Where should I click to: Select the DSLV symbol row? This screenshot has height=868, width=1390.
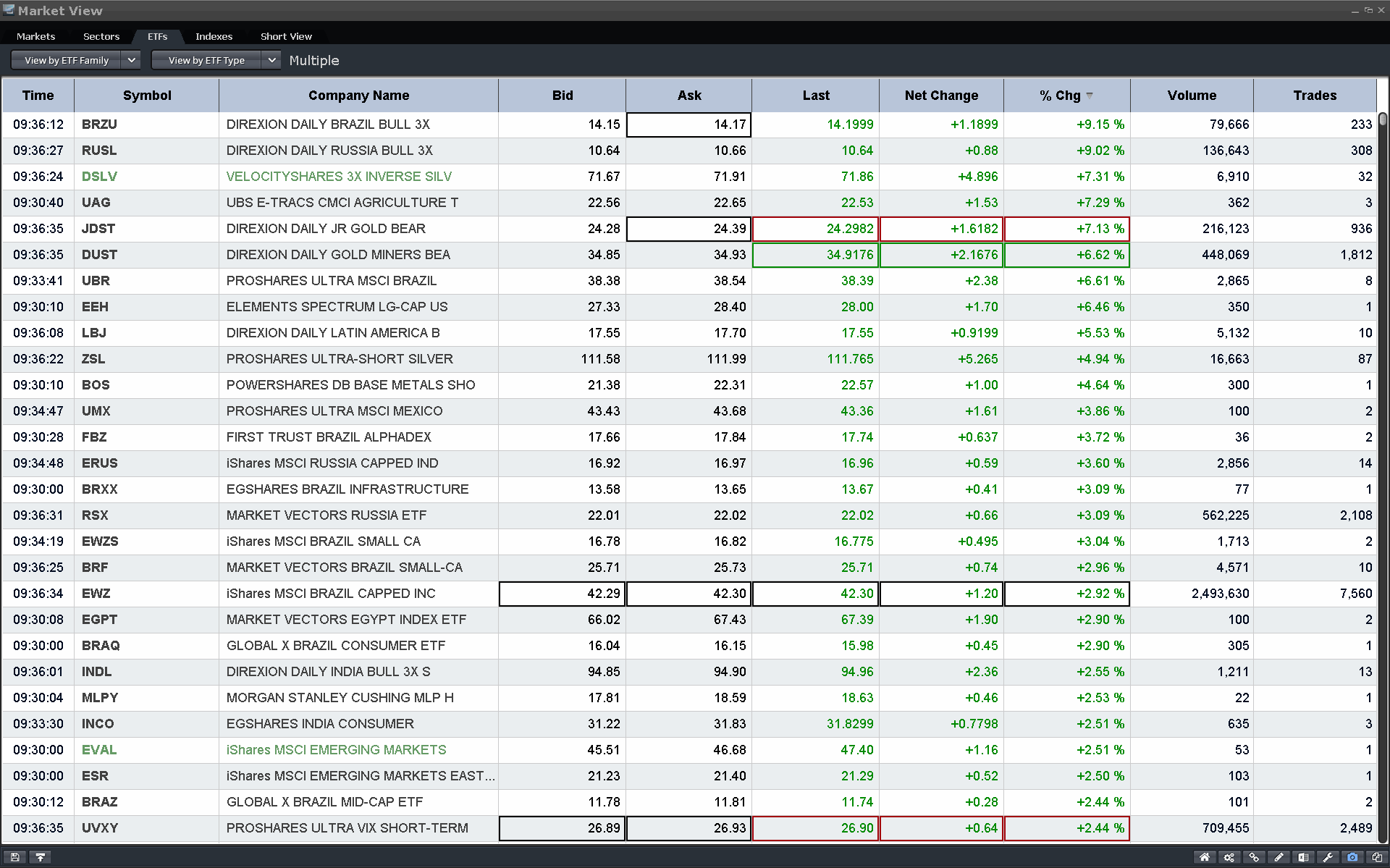point(99,177)
